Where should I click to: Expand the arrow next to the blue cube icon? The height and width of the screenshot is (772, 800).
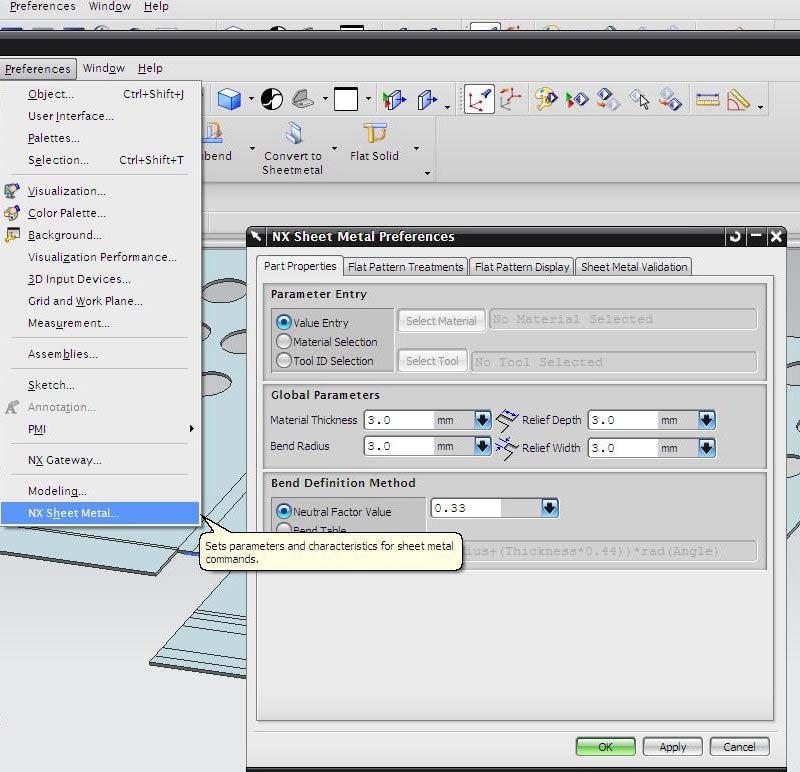point(251,98)
